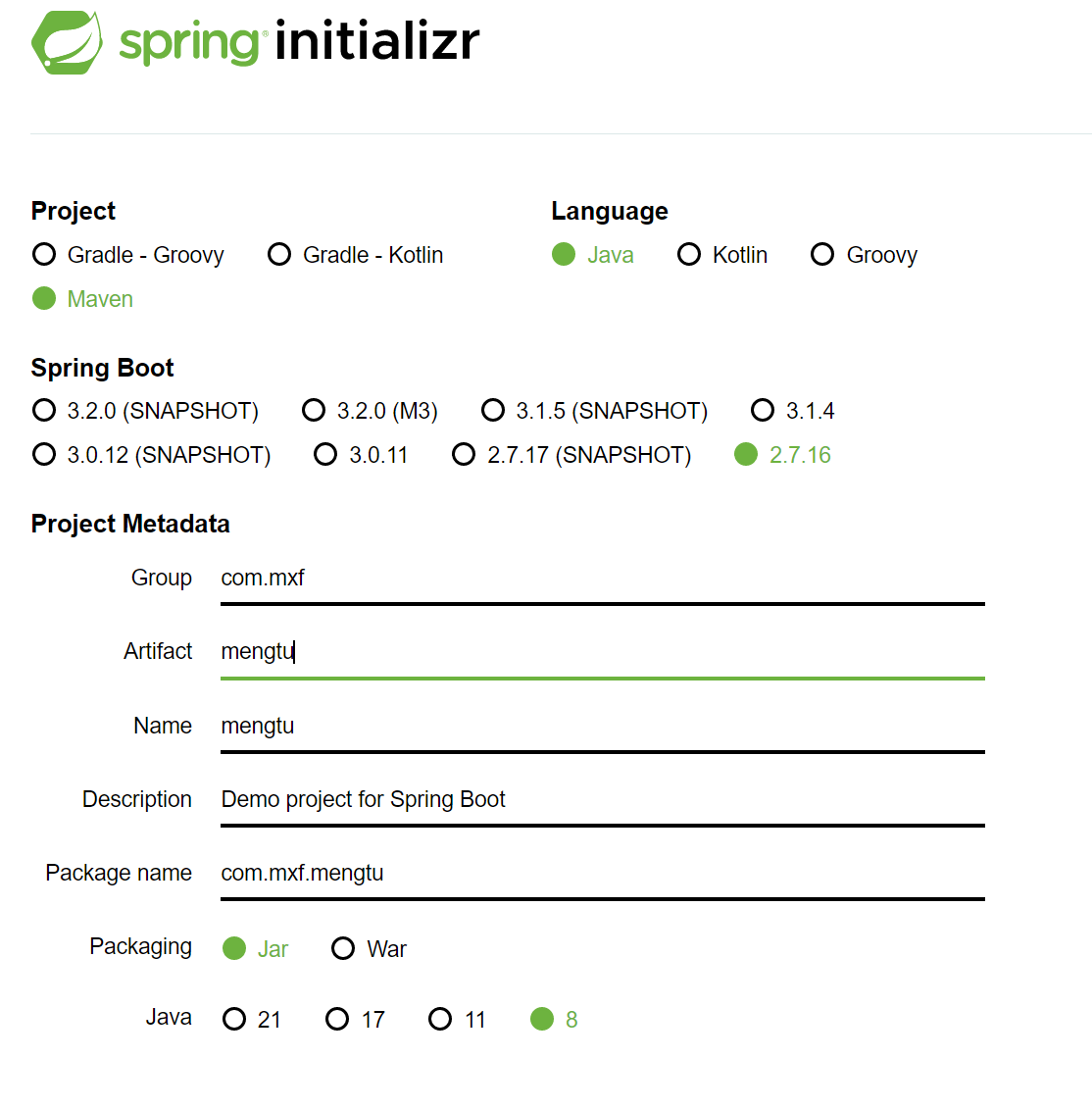Viewport: 1092px width, 1109px height.
Task: Pick Spring Boot 2.7.17 (SNAPSHOT)
Action: 571,455
